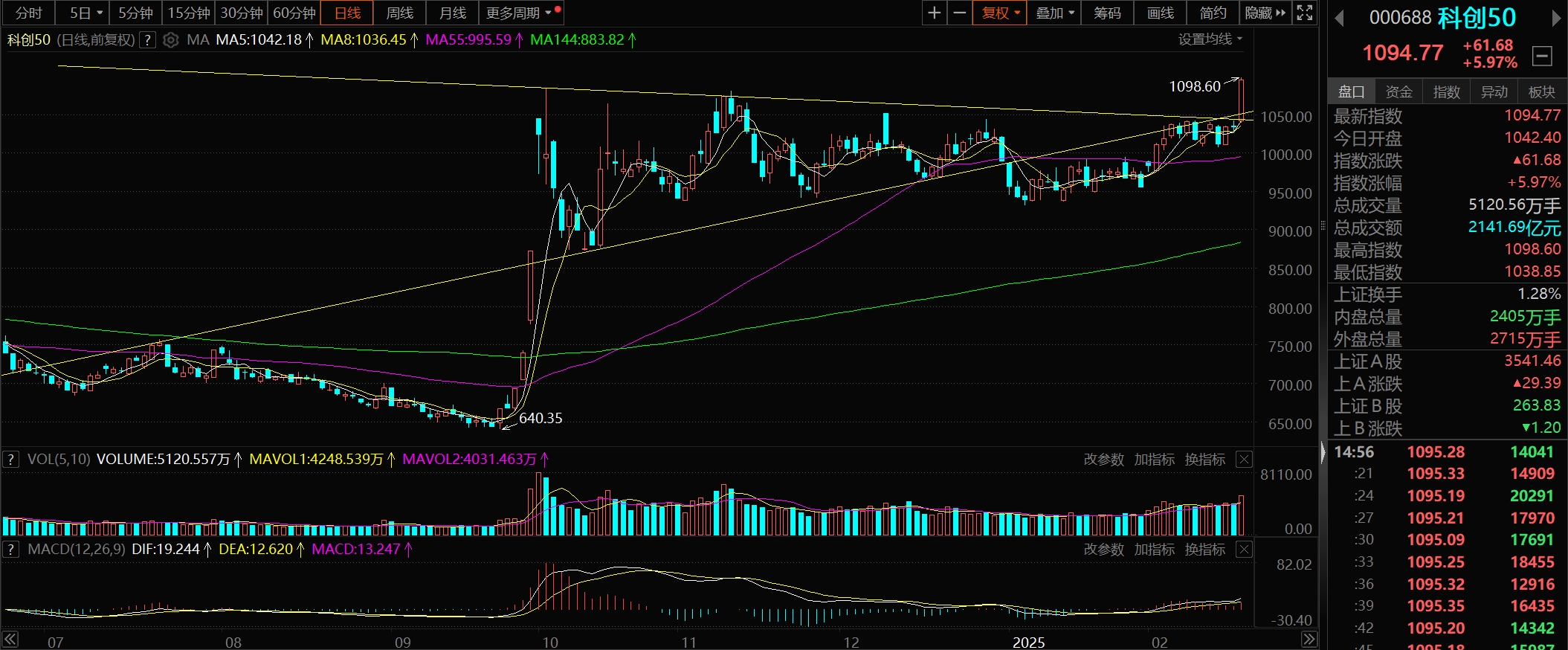
Task: Go to previous stock with left arrow
Action: 1339,18
